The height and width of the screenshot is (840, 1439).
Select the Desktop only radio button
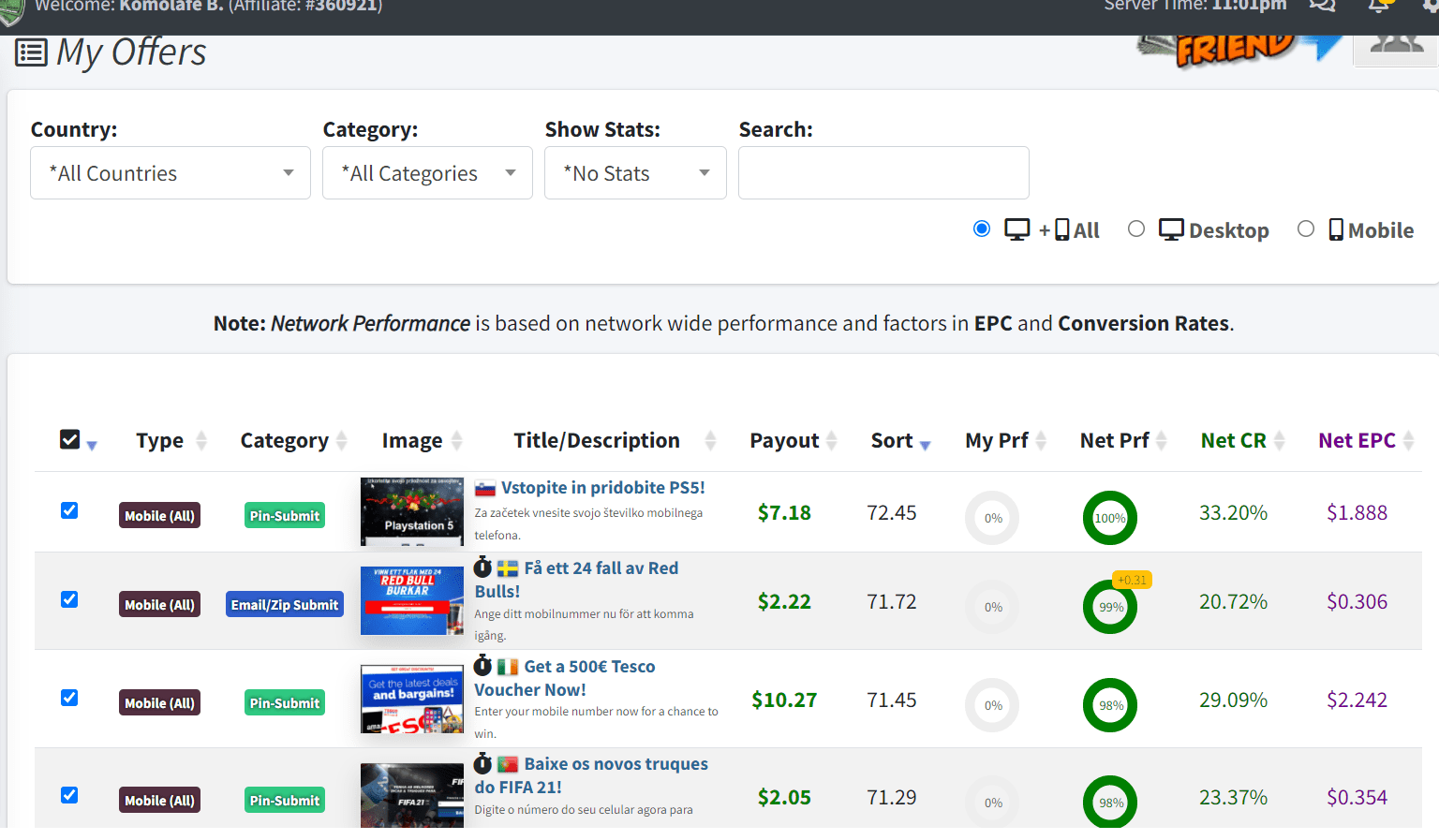1136,229
